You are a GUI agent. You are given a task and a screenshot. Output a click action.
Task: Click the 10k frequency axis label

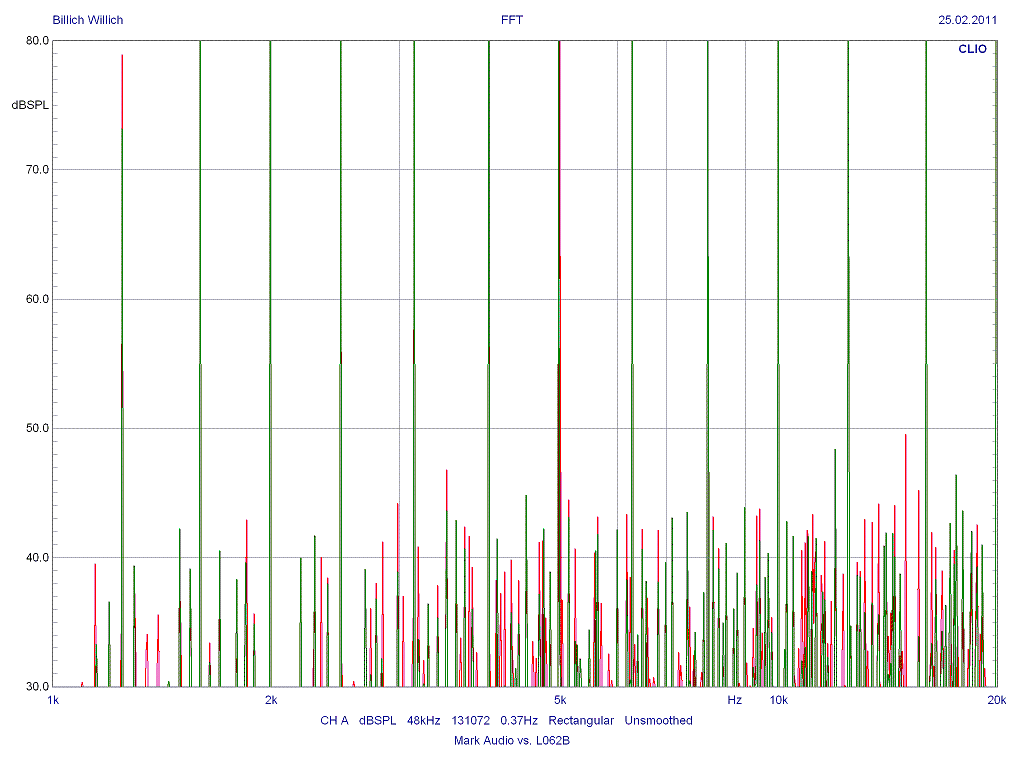[x=778, y=700]
